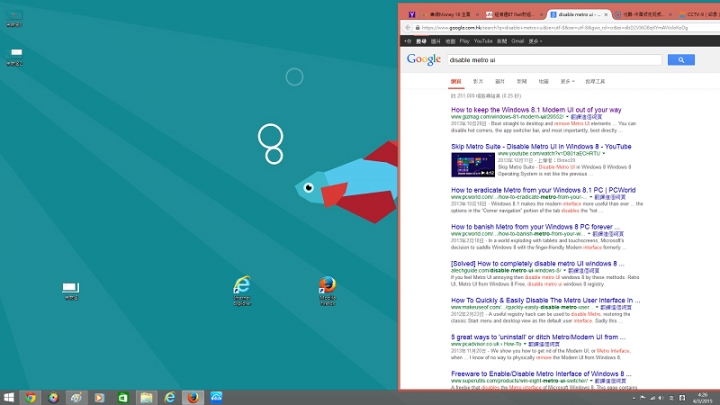Screen dimensions: 720x405
Task: Open '5 great ways to uninstall' result
Action: click(538, 337)
